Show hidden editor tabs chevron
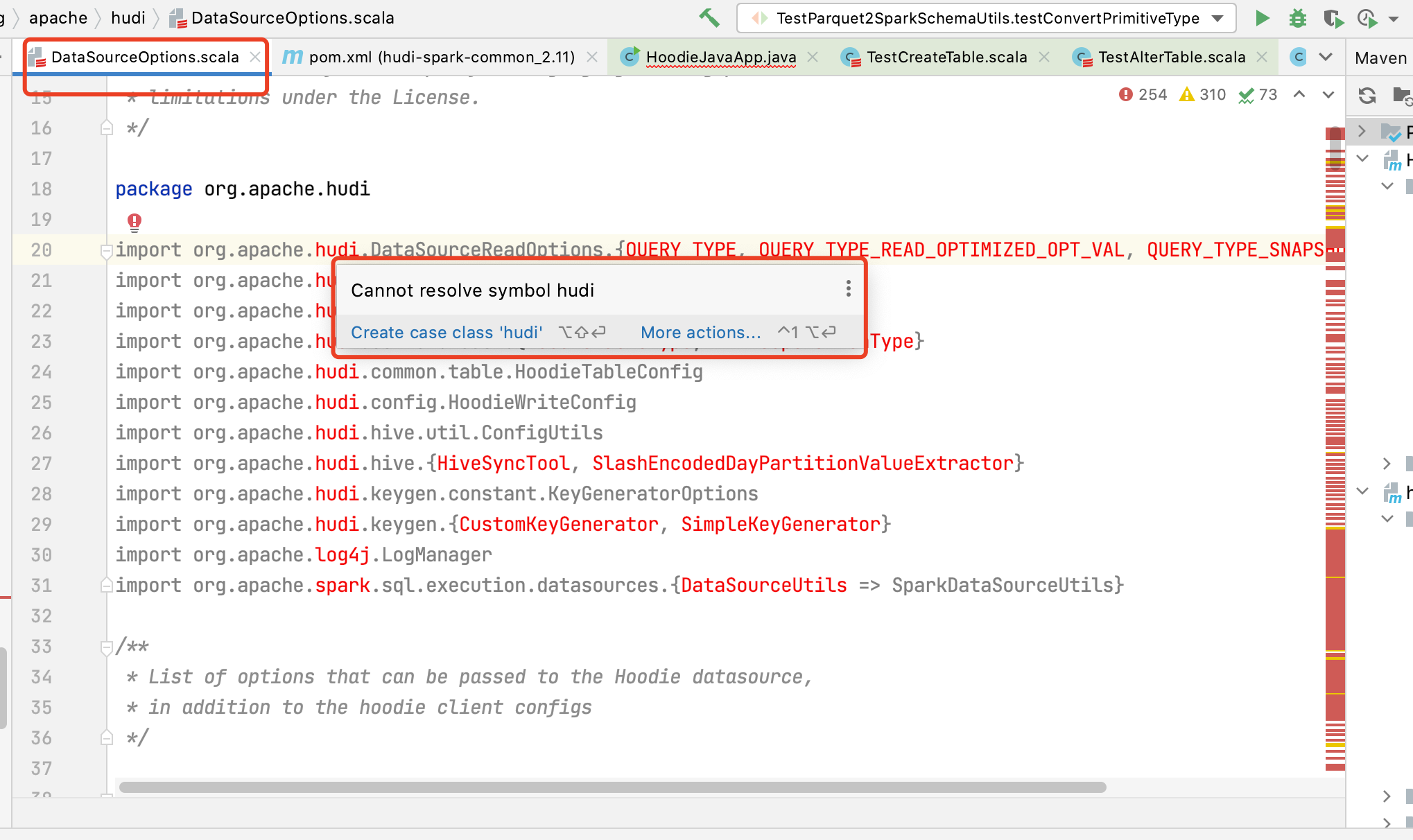1413x840 pixels. point(1326,57)
